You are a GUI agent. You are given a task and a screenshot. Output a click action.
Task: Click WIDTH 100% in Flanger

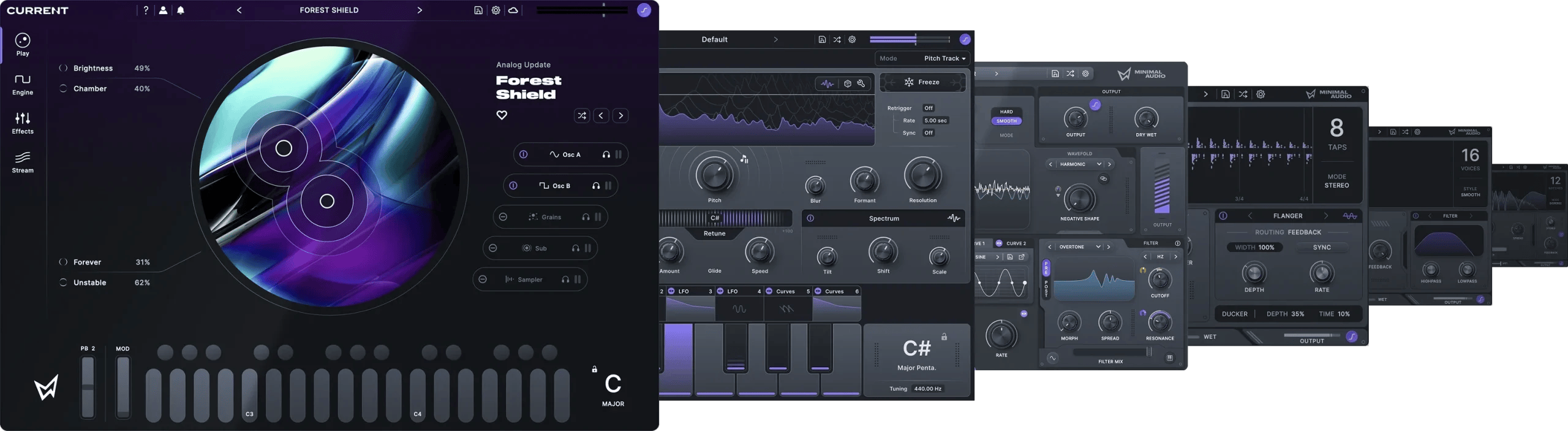click(1254, 247)
